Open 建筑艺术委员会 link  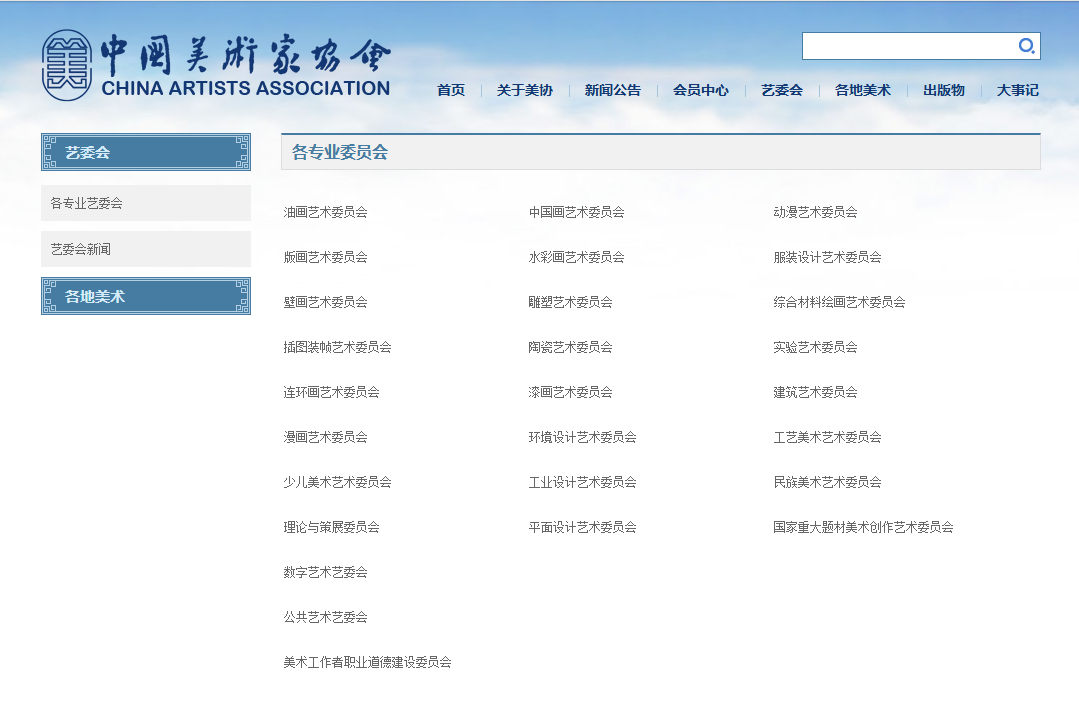pos(815,392)
